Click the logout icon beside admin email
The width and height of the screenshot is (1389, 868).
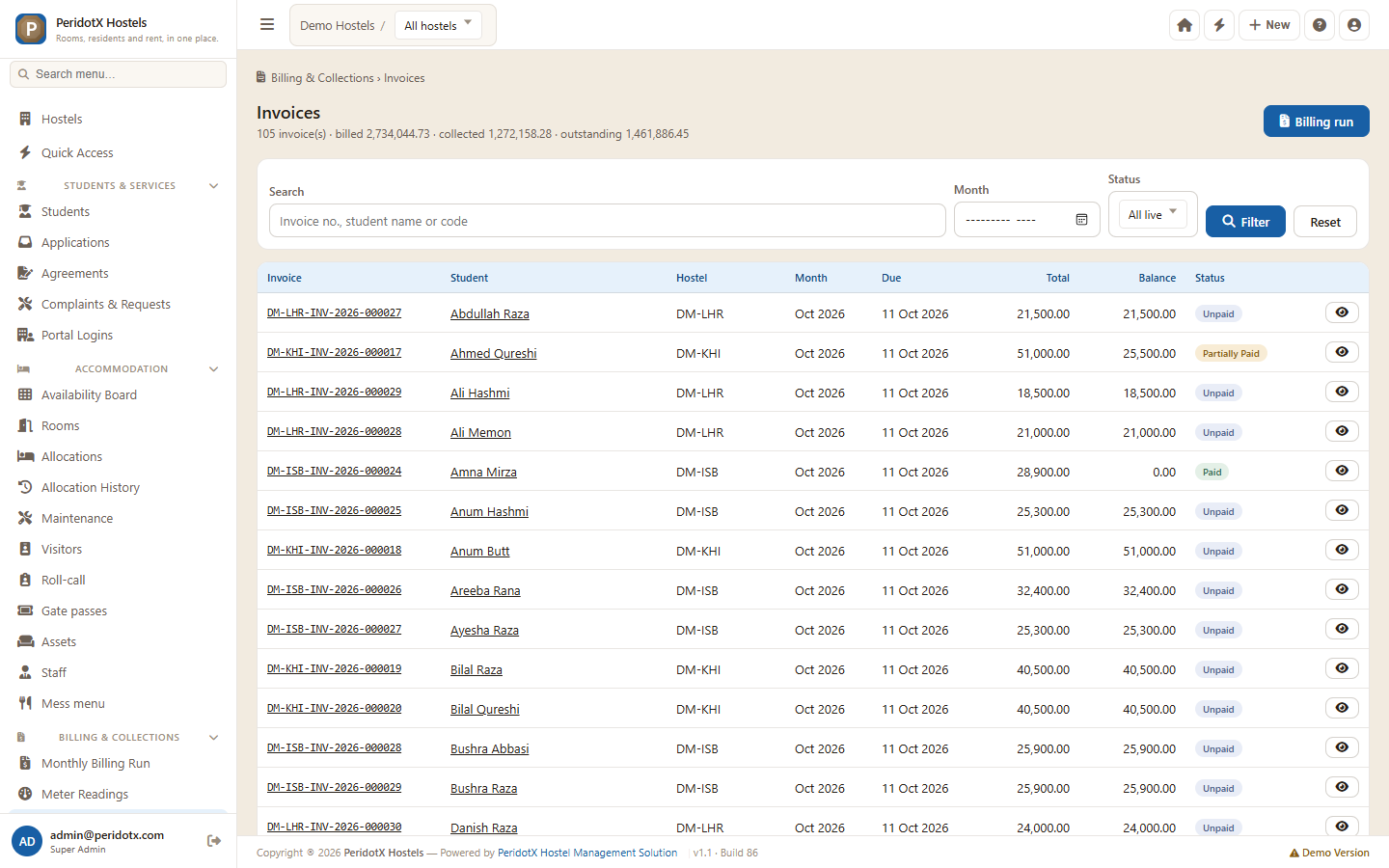click(x=214, y=841)
